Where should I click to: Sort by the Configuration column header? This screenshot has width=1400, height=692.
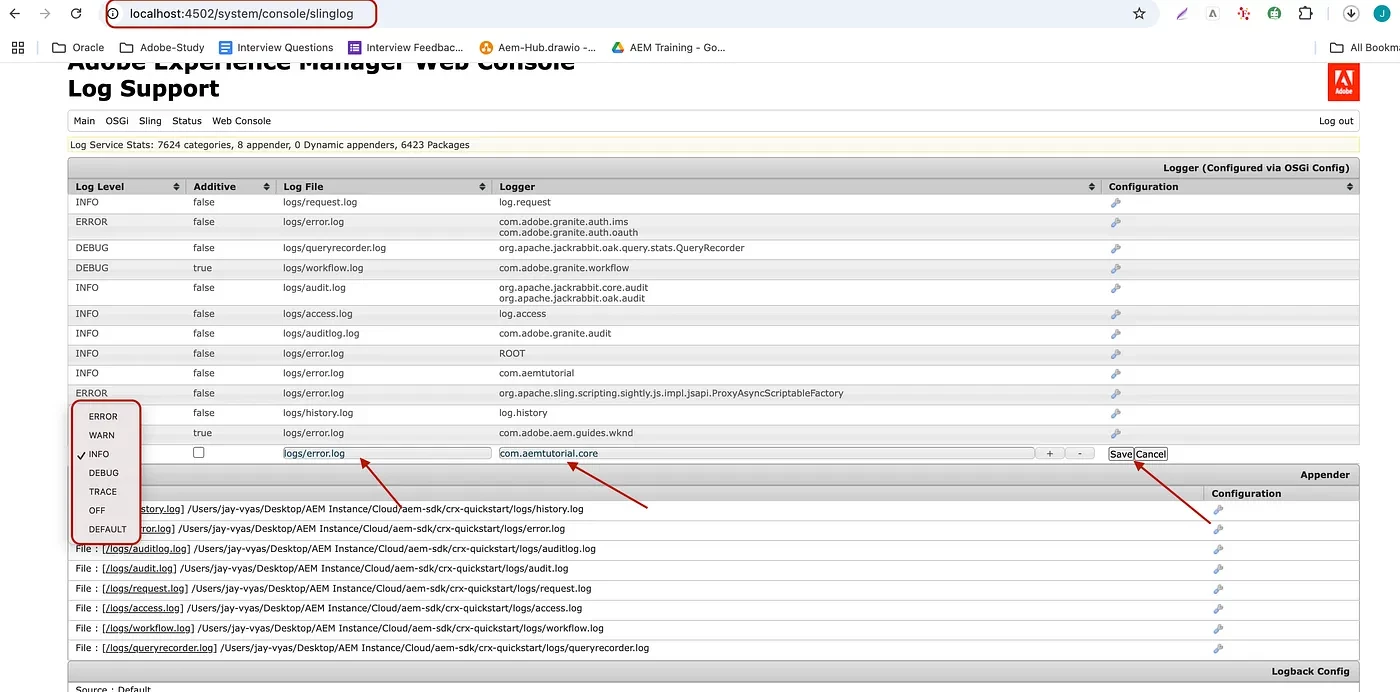tap(1230, 187)
